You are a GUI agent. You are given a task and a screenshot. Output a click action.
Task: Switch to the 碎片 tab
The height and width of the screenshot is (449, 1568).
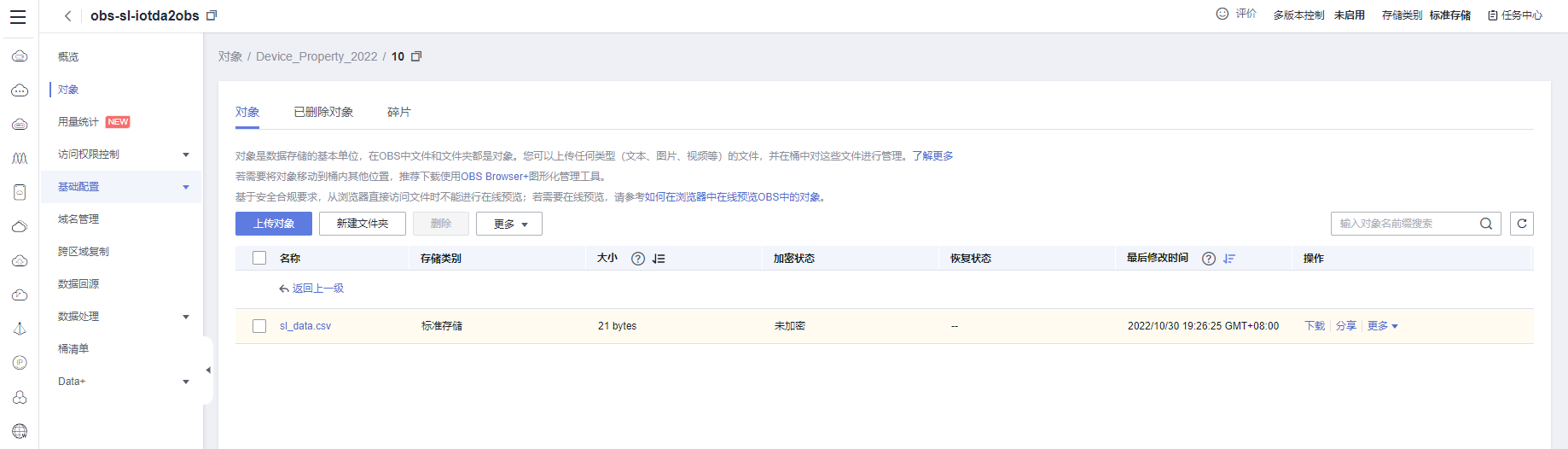click(x=399, y=112)
